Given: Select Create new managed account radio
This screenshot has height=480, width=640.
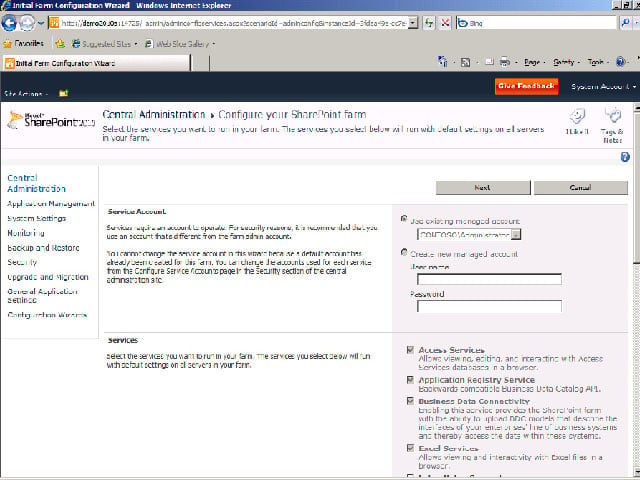Looking at the screenshot, I should [404, 252].
